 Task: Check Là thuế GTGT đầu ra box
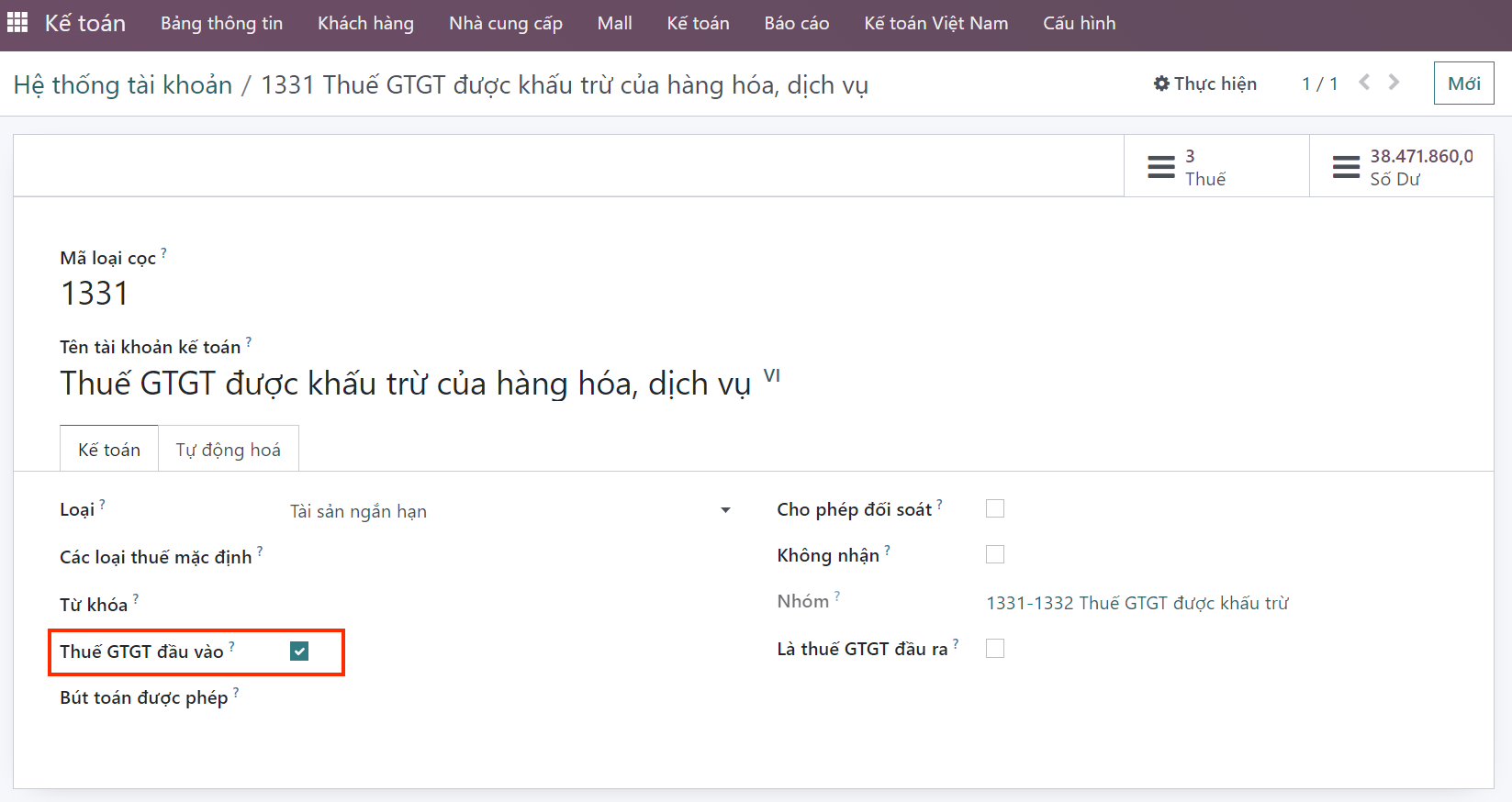pyautogui.click(x=995, y=648)
